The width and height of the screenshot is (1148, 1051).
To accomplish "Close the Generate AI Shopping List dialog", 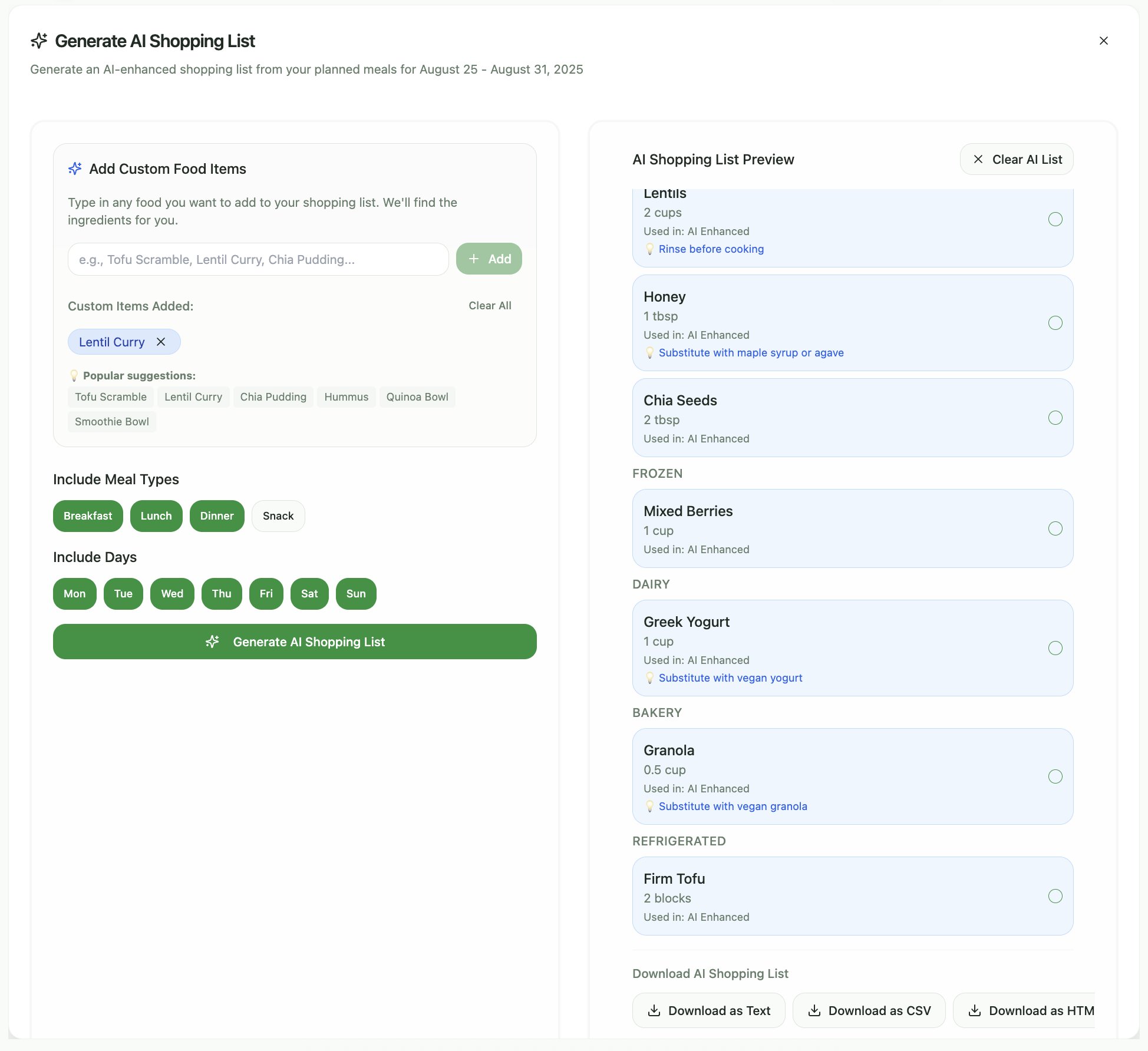I will coord(1104,41).
